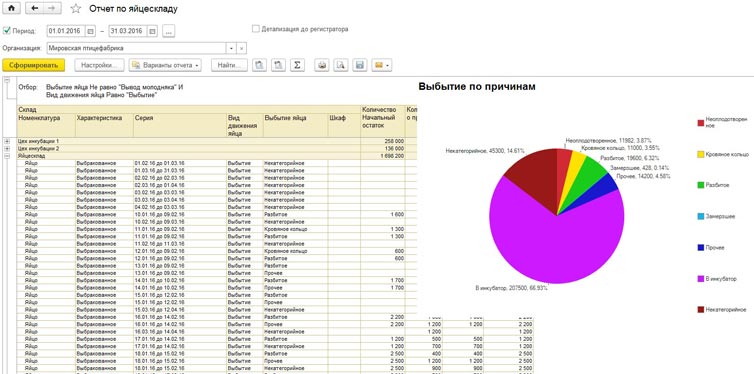Collapse the Яйцесклад group
The image size is (754, 374).
pyautogui.click(x=7, y=156)
